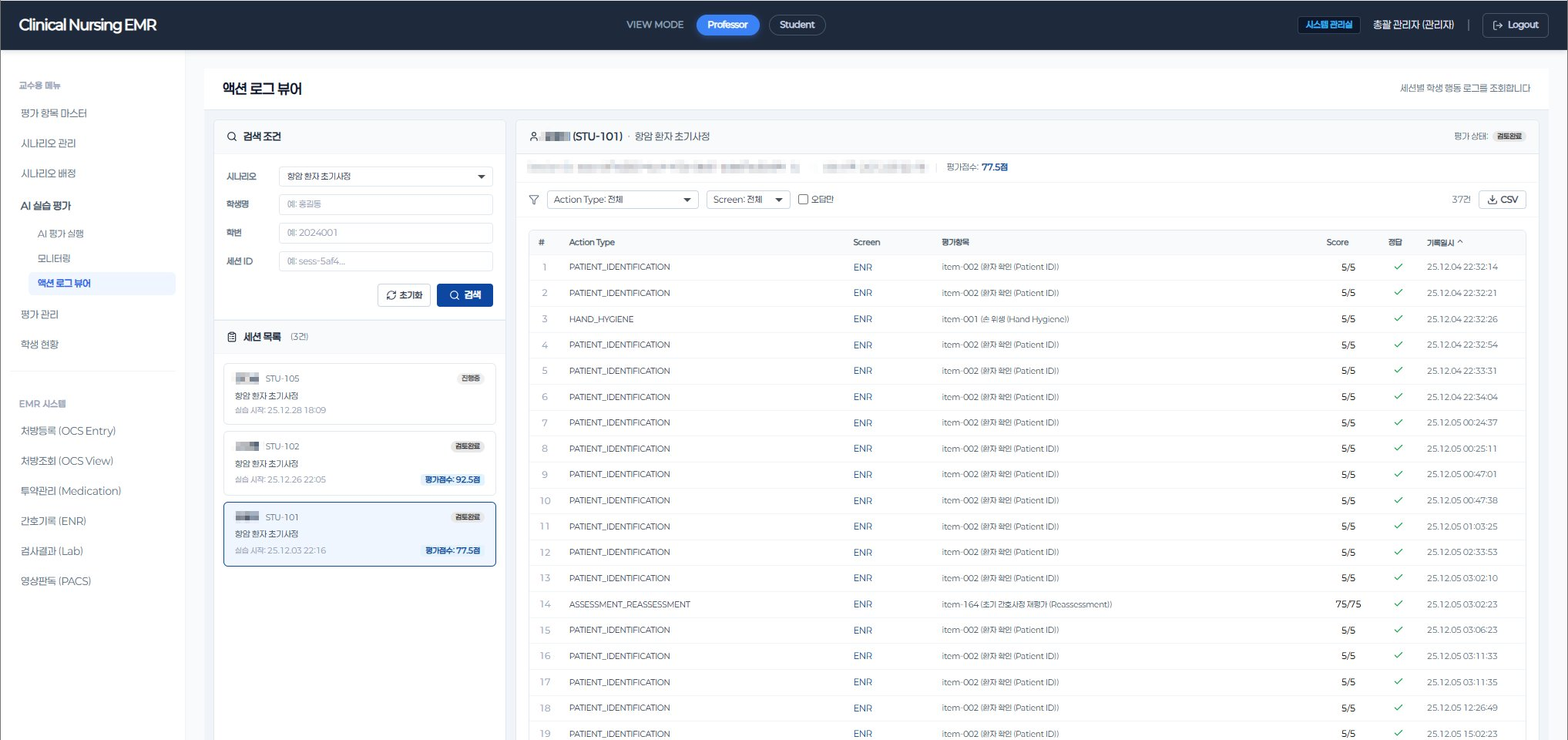Click the user icon beside STU-101 header

[x=534, y=136]
